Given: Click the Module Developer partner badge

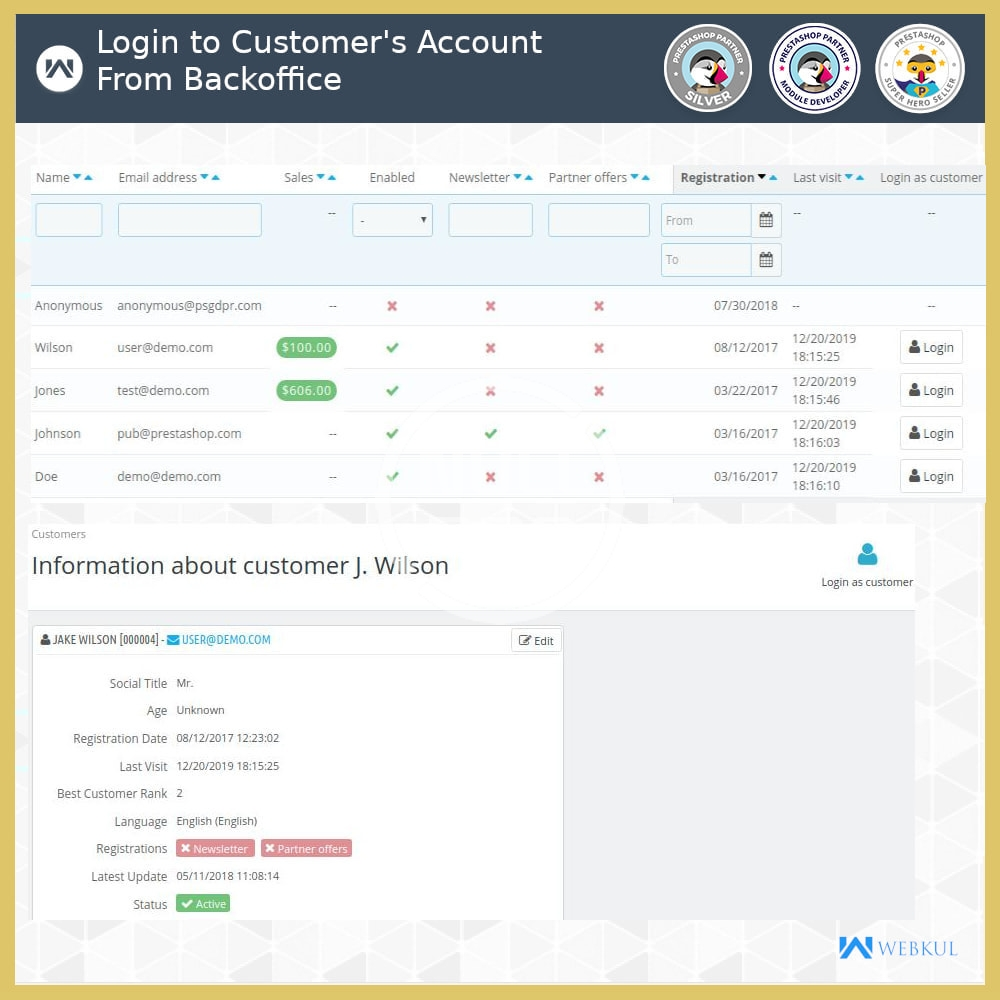Looking at the screenshot, I should [x=814, y=68].
